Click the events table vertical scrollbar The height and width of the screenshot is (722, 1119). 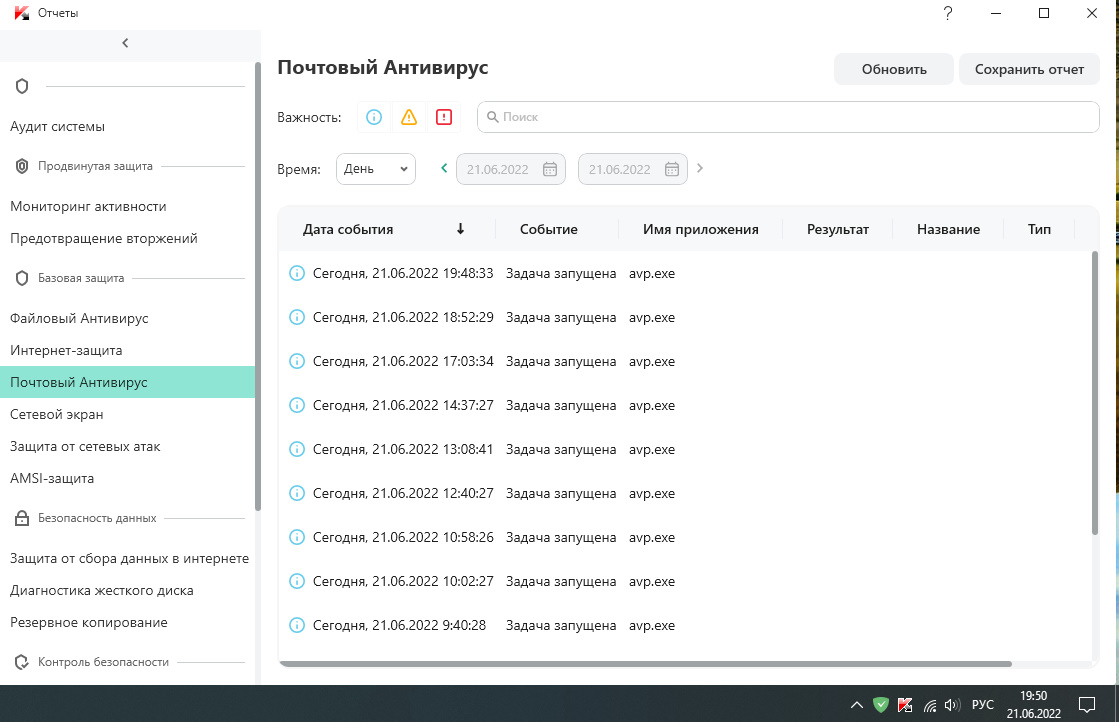click(1095, 392)
